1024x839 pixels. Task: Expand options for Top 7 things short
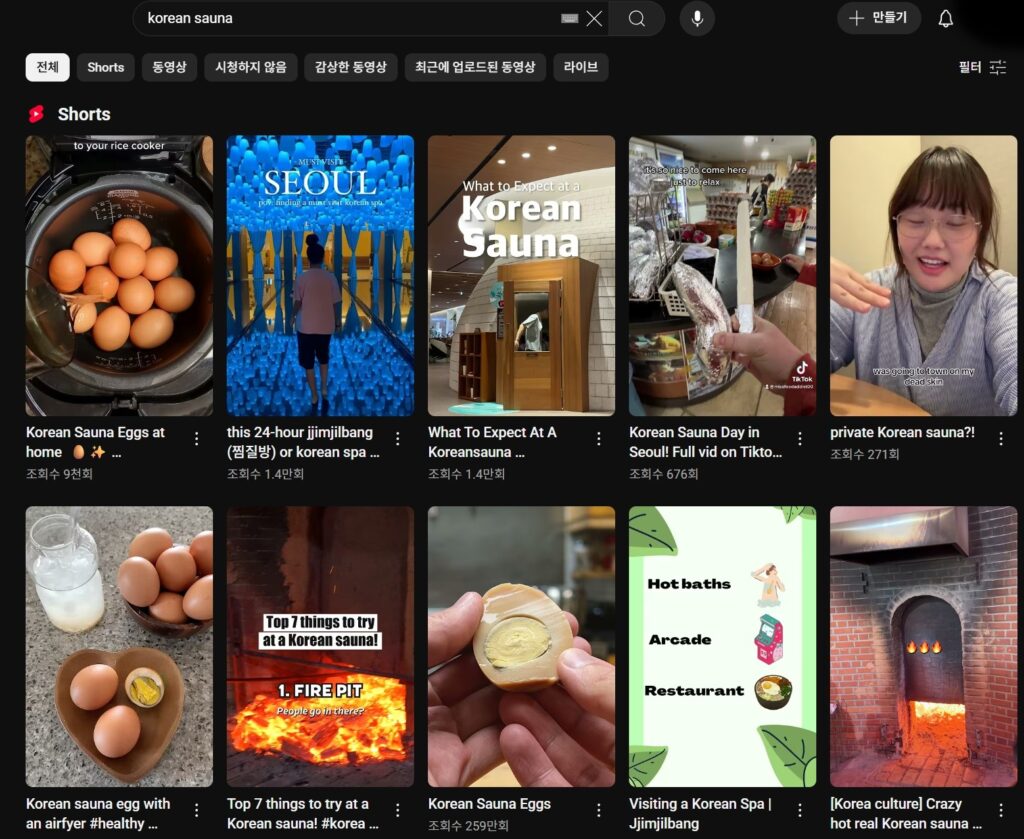coord(397,810)
